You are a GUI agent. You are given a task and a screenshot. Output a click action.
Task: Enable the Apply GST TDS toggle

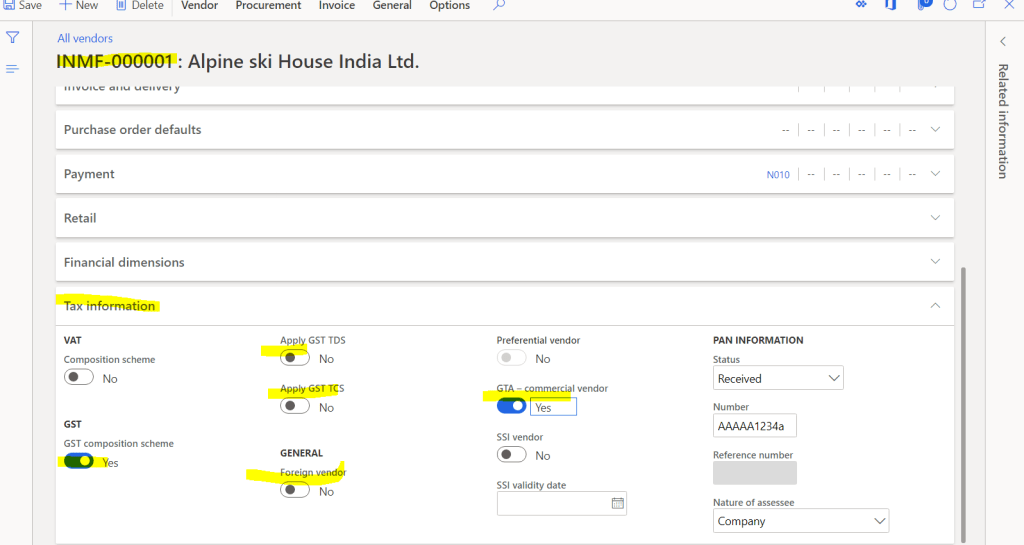point(294,358)
